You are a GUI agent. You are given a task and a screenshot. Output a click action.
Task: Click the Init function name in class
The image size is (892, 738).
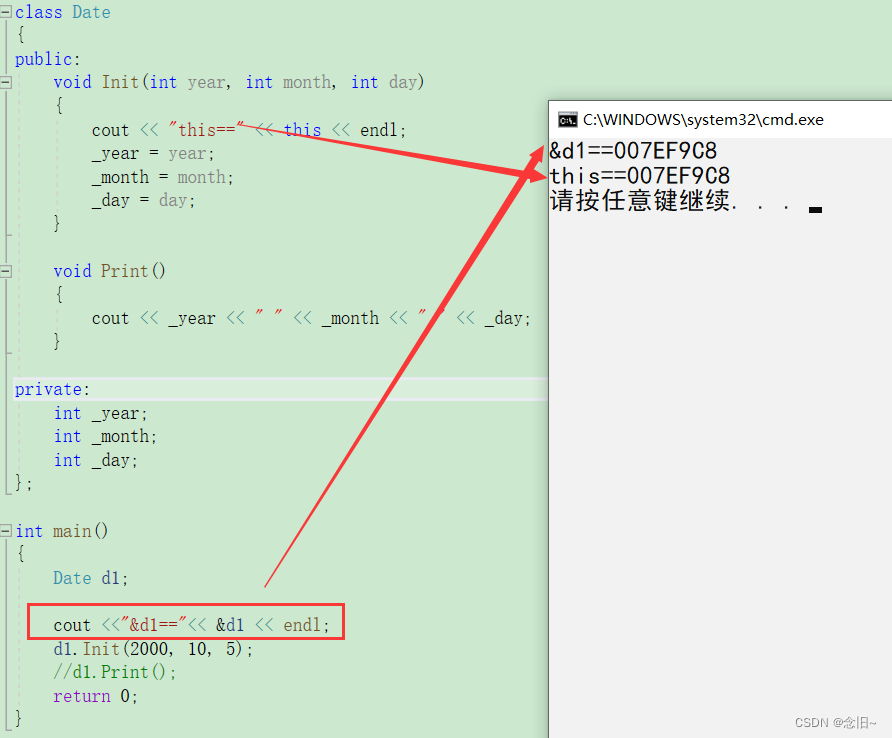click(x=120, y=83)
